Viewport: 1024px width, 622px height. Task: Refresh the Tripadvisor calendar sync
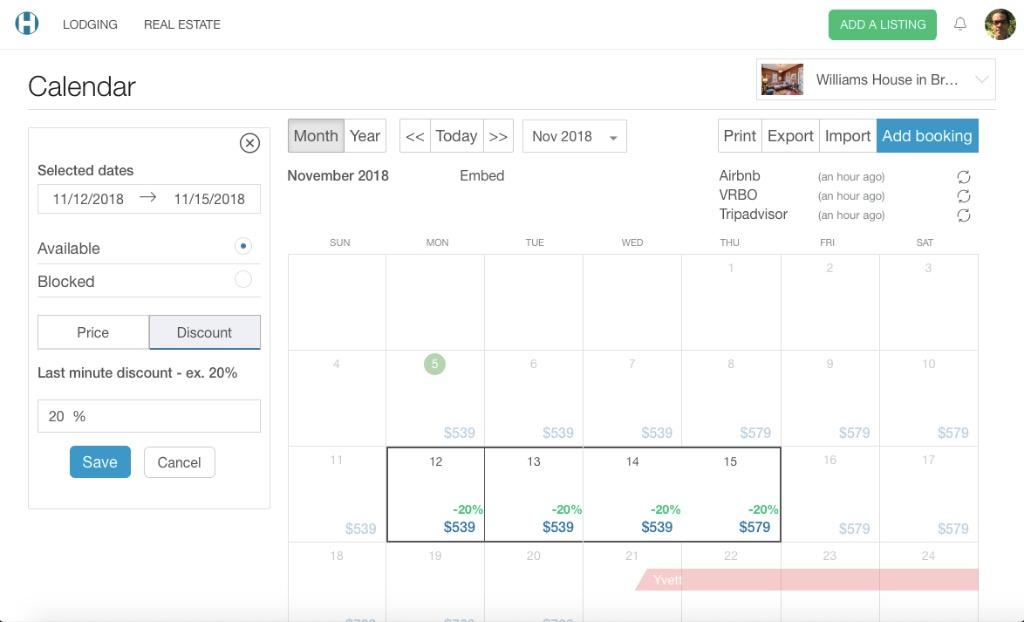pyautogui.click(x=964, y=215)
